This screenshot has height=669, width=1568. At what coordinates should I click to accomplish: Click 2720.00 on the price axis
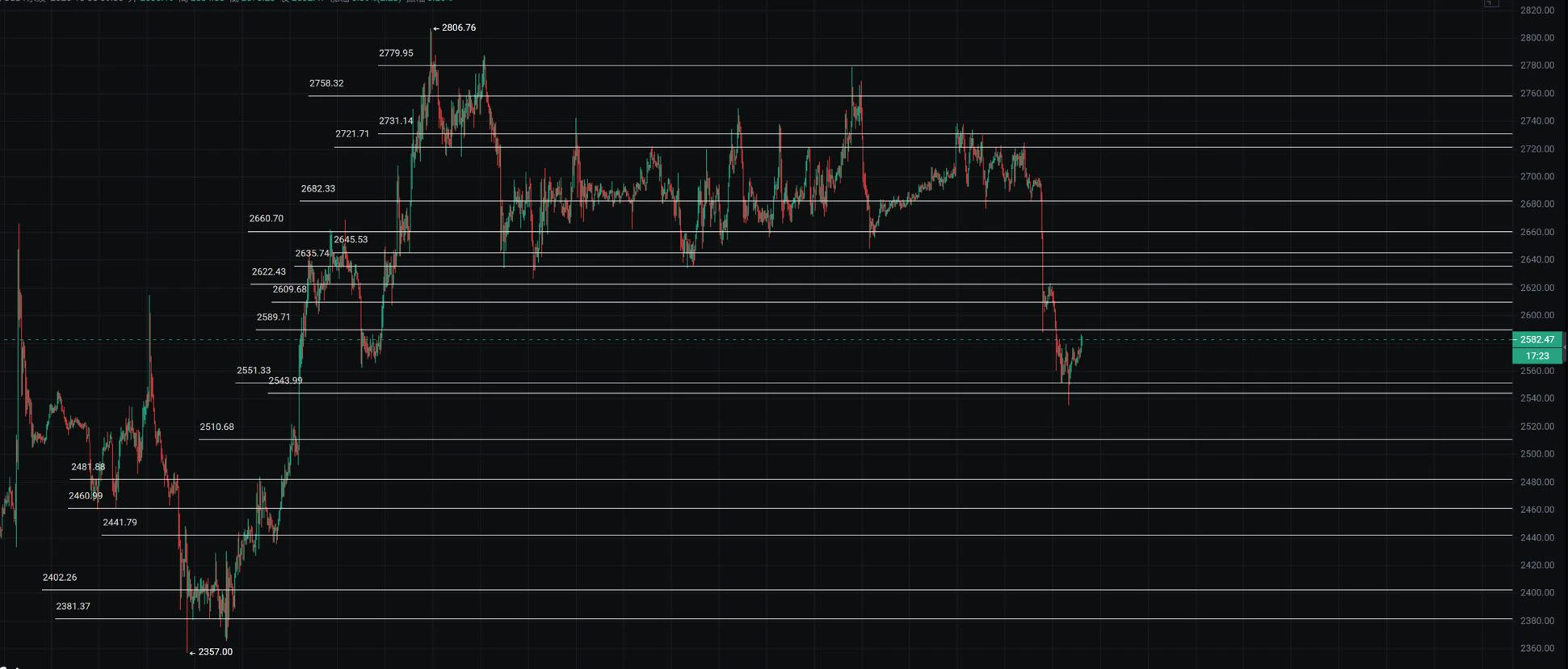point(1536,149)
